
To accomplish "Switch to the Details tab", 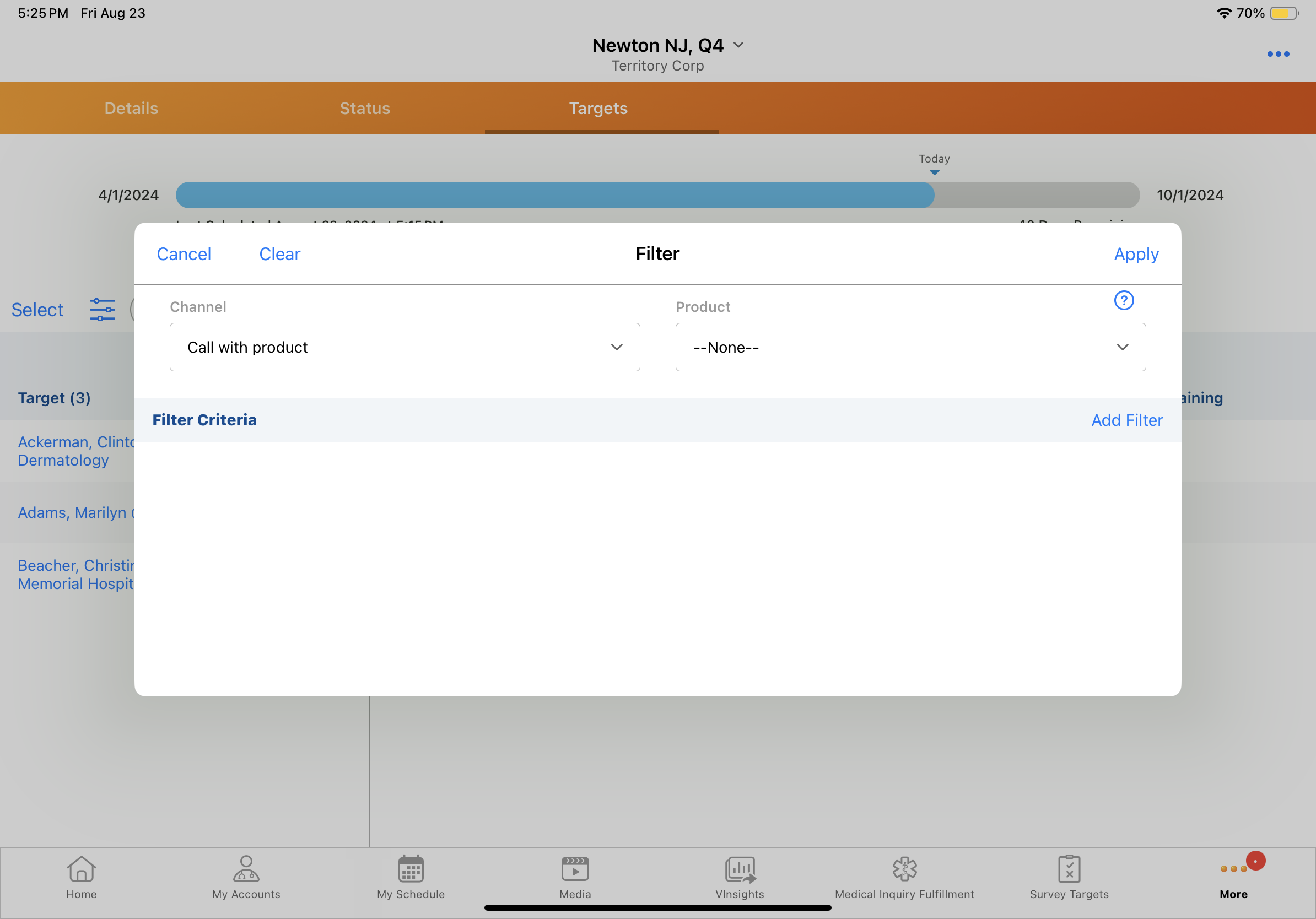I will (x=131, y=109).
